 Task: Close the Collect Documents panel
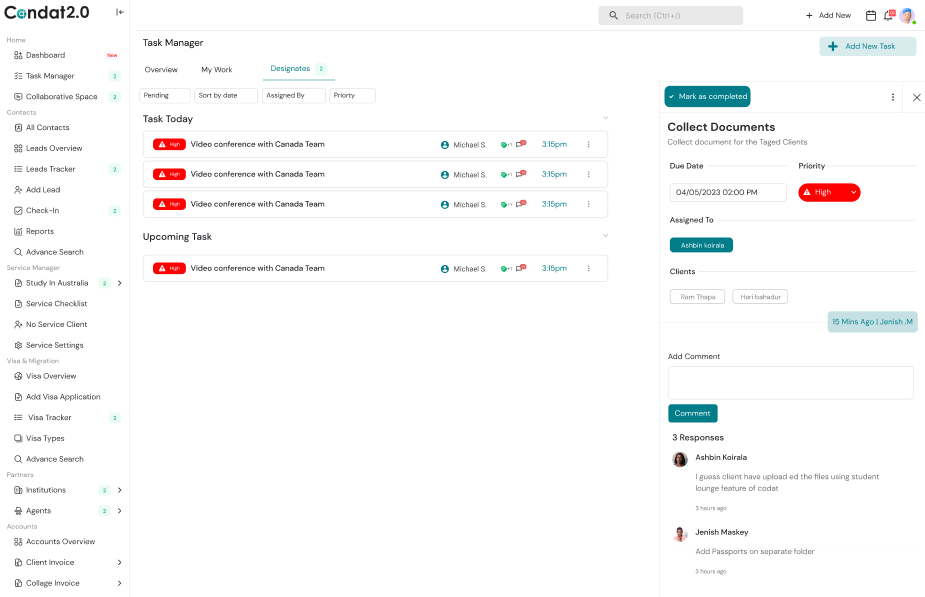pyautogui.click(x=916, y=97)
